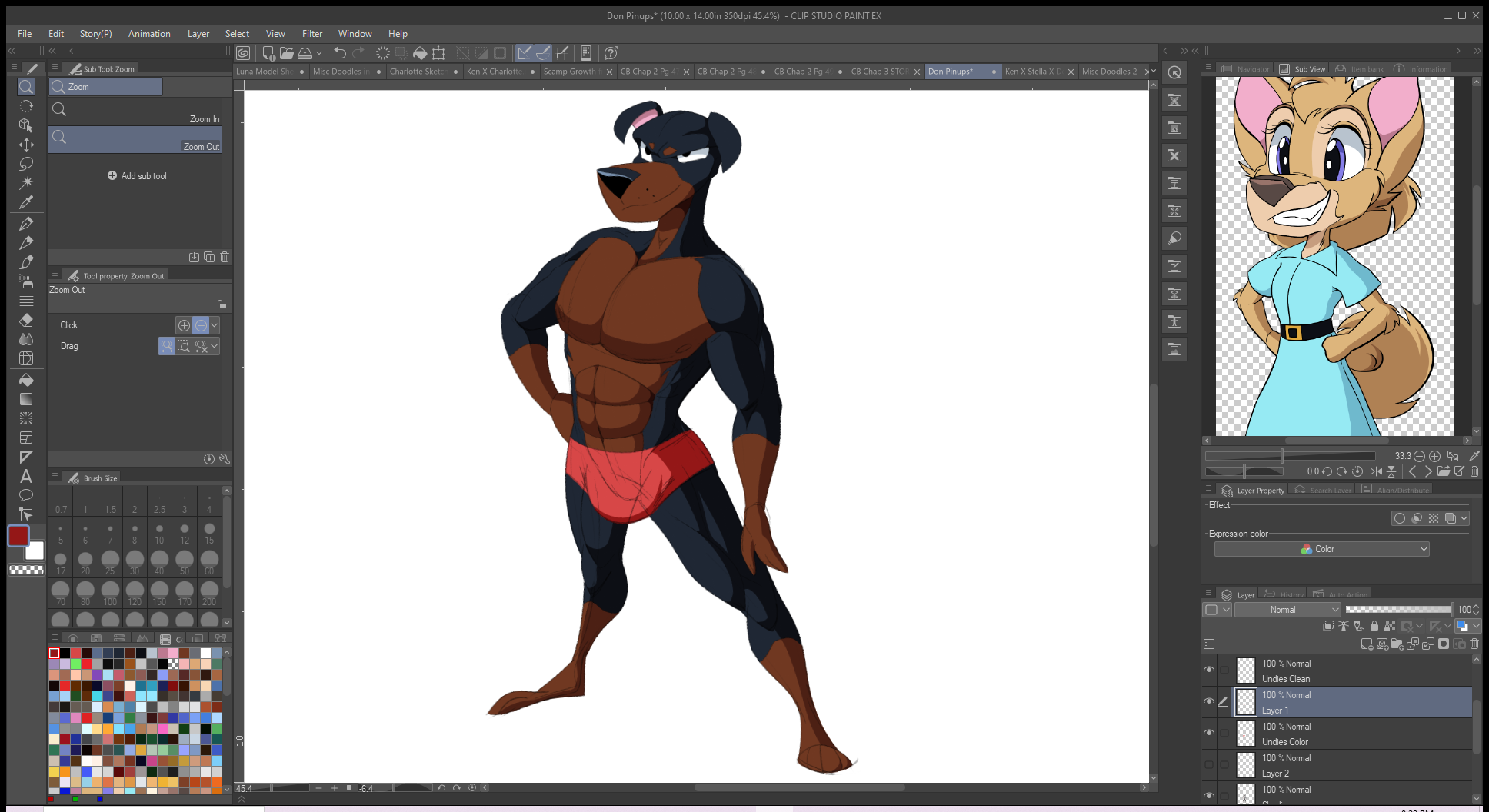Select the Text tool
Image resolution: width=1489 pixels, height=812 pixels.
coord(26,476)
